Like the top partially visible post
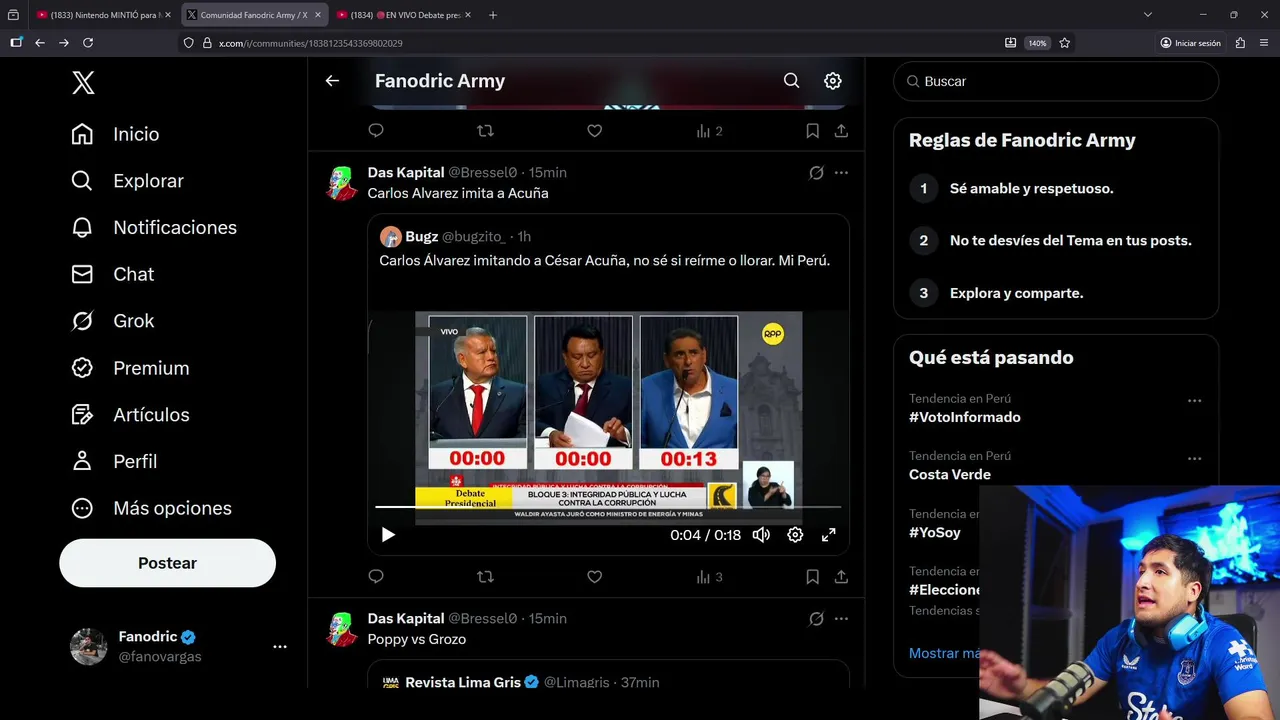This screenshot has width=1280, height=720. coord(594,131)
